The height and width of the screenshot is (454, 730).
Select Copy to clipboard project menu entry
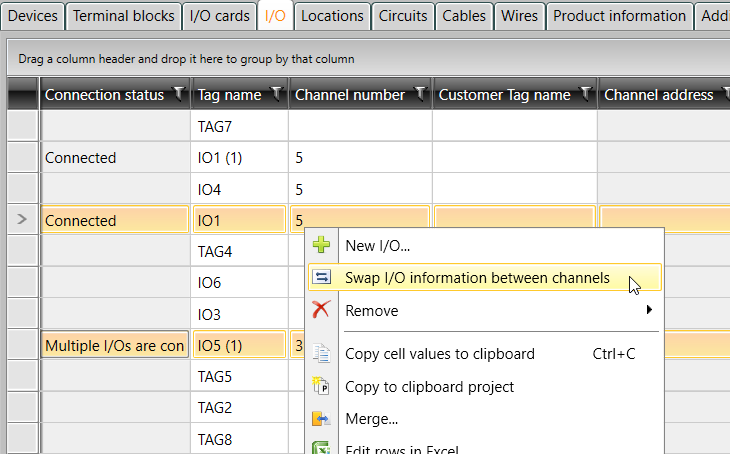point(429,387)
